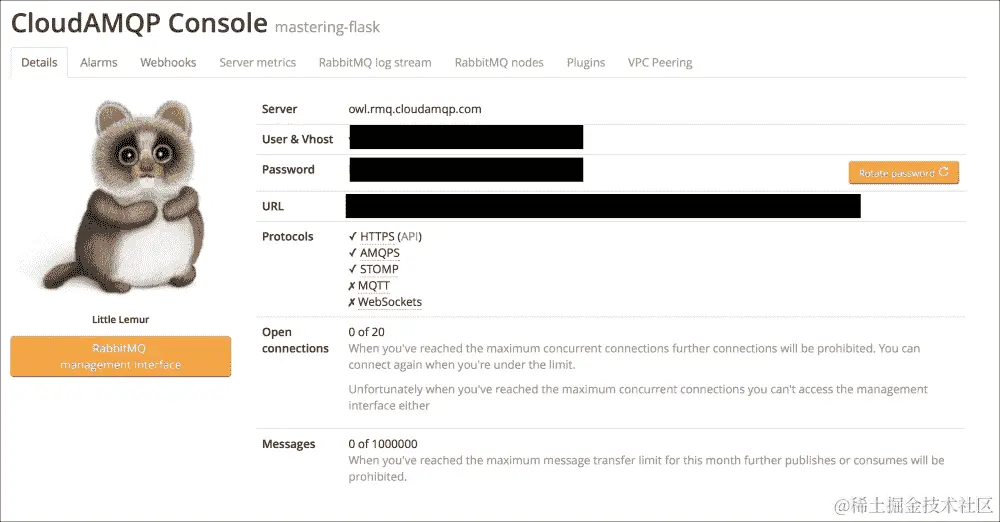Click the Server row label

coord(279,109)
